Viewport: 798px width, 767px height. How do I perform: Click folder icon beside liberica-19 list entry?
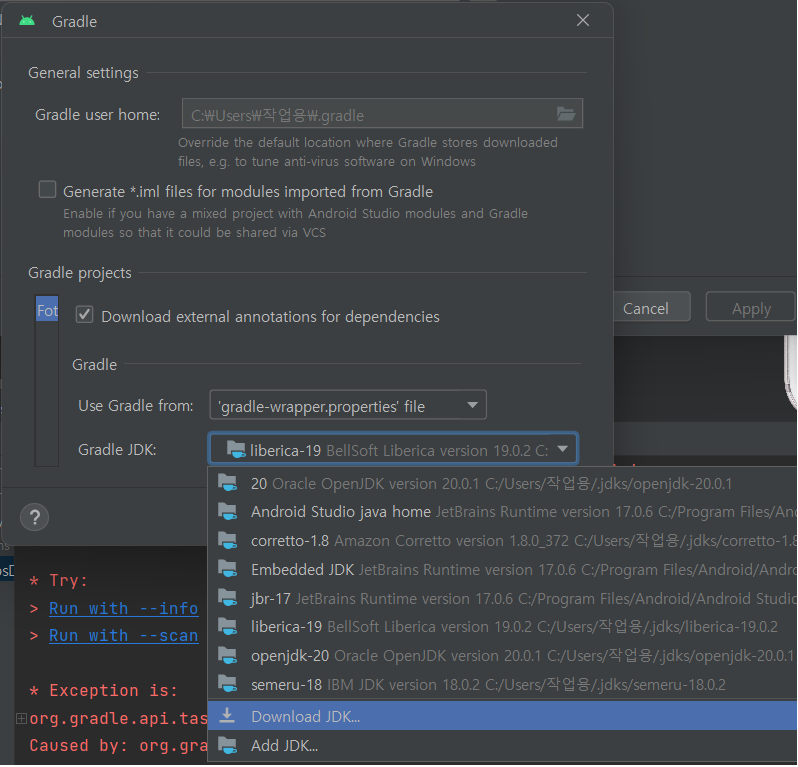click(227, 627)
